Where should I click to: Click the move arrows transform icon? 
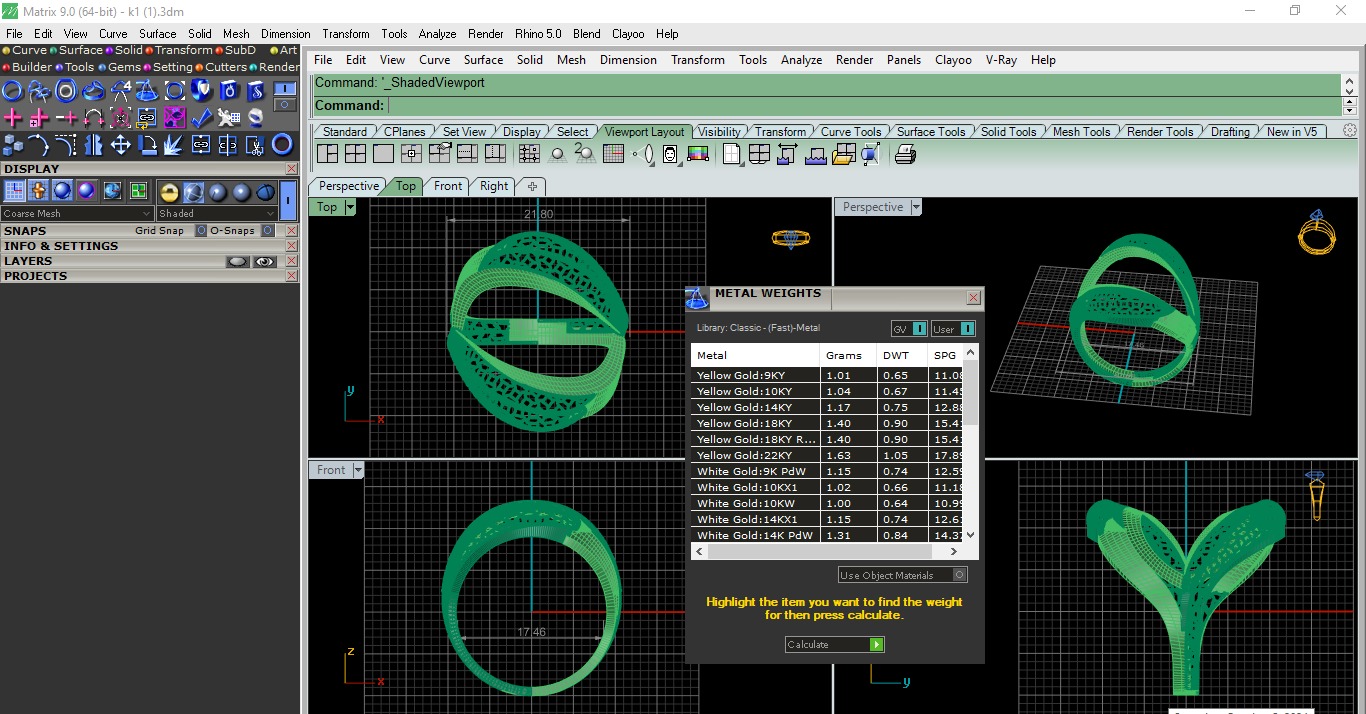coord(120,145)
